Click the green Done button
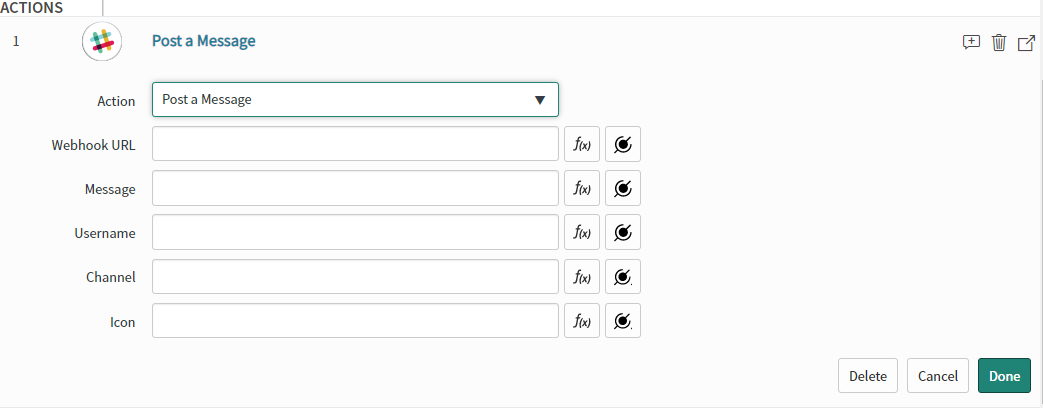The image size is (1043, 408). click(1004, 376)
